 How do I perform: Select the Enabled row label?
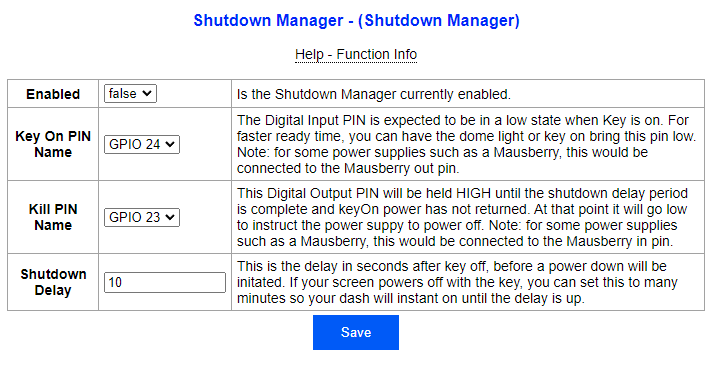[x=53, y=94]
